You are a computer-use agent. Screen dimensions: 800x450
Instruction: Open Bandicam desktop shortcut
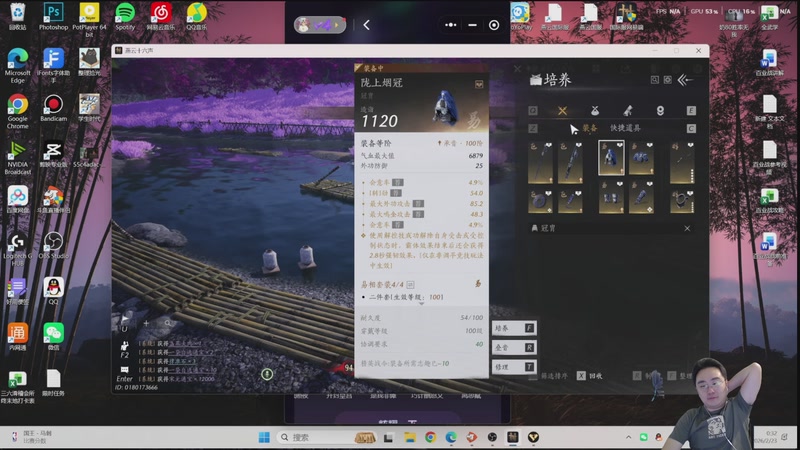click(53, 108)
